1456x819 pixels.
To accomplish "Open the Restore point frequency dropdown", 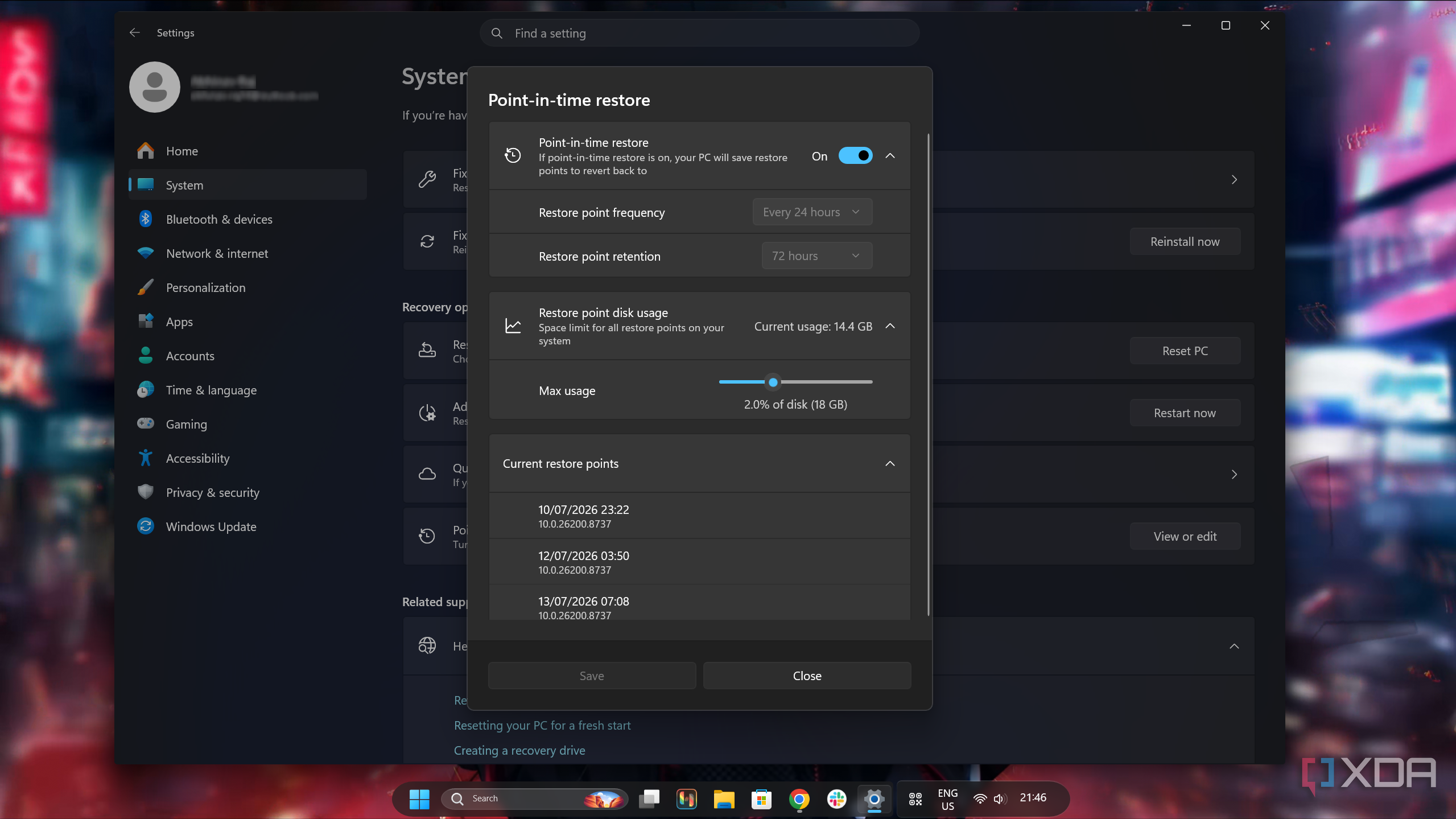I will pos(812,212).
